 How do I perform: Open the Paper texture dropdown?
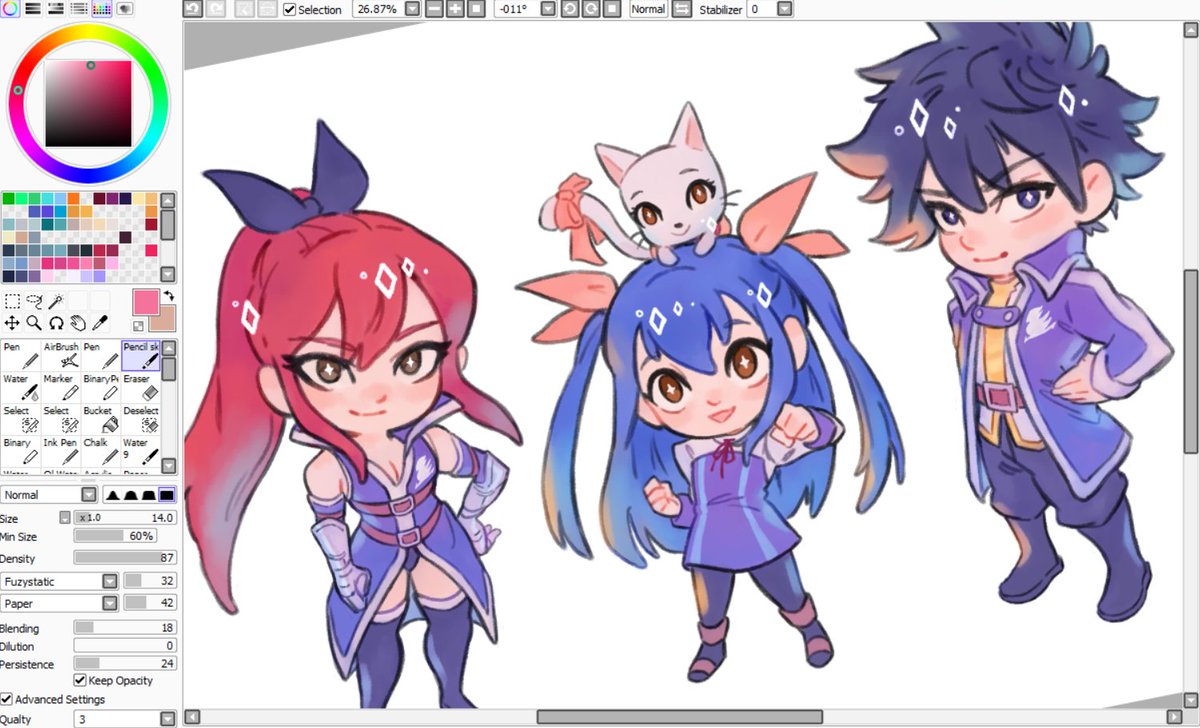110,603
